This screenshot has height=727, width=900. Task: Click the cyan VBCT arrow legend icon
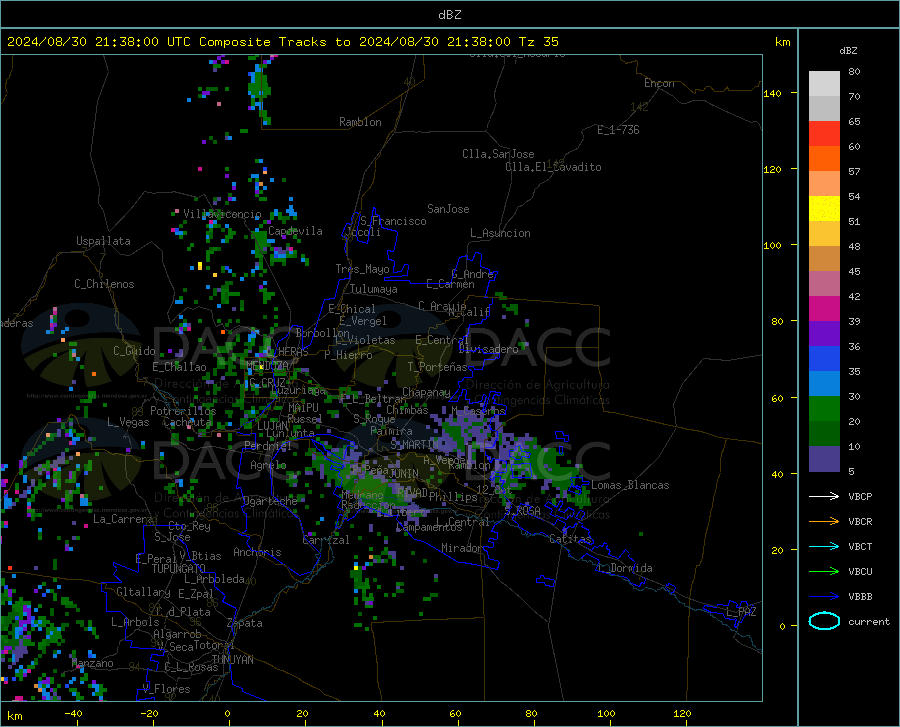pyautogui.click(x=824, y=546)
